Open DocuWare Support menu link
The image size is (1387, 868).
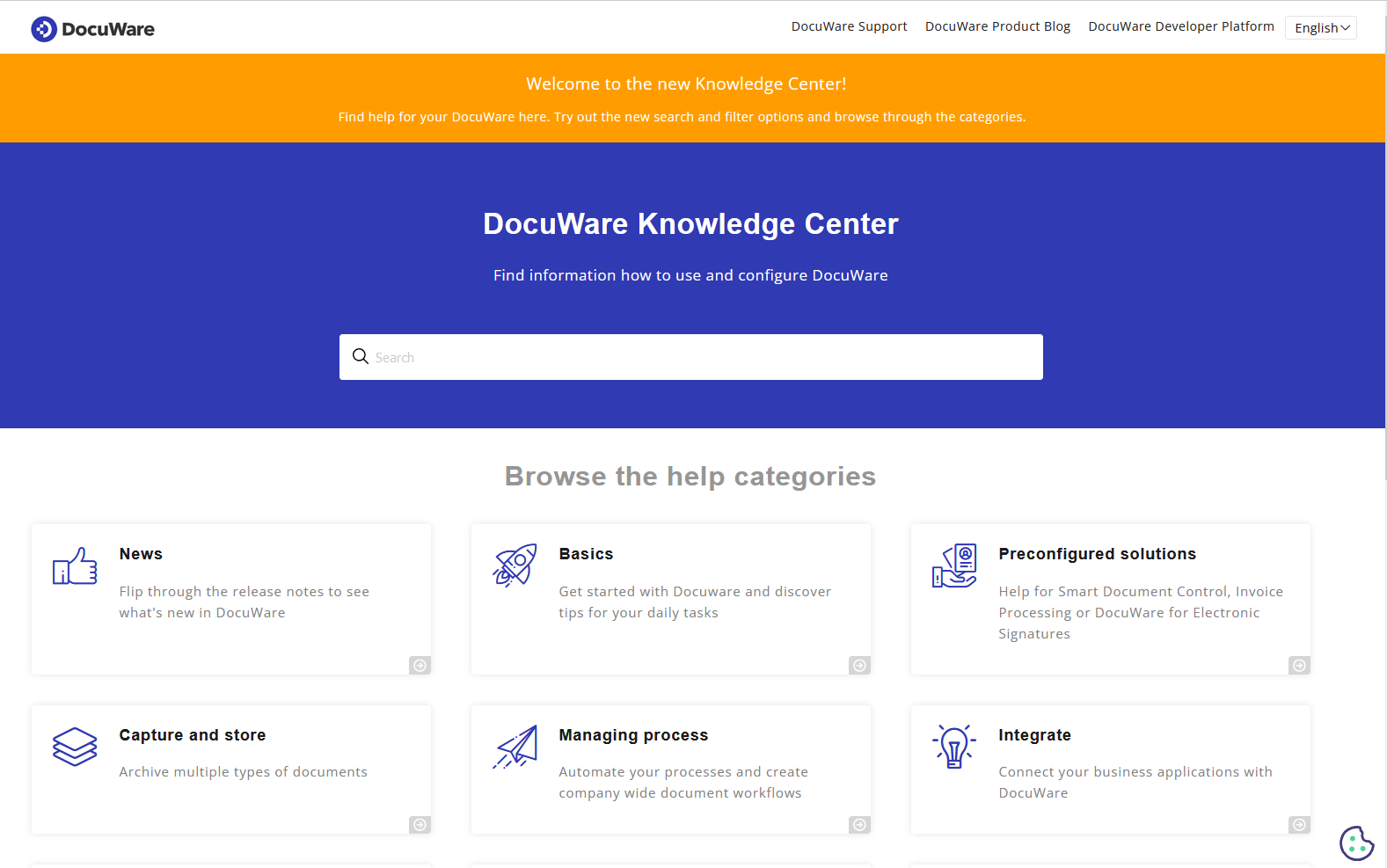pos(849,26)
